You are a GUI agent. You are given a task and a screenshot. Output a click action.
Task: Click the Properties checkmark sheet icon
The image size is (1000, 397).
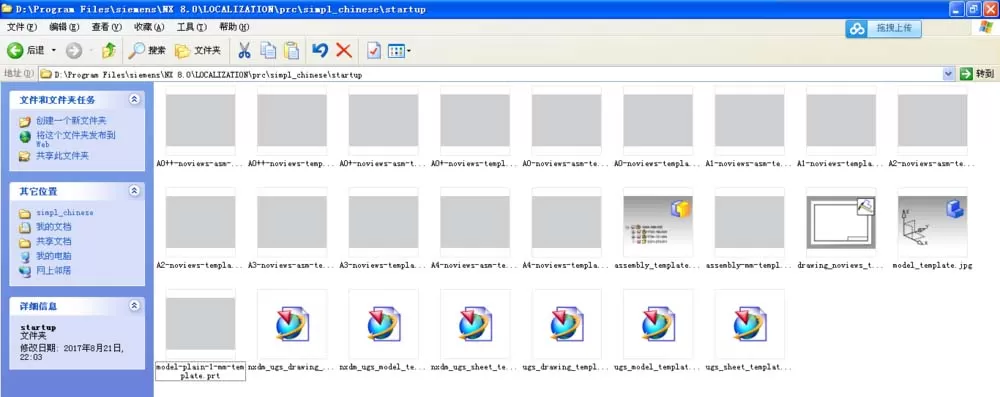(x=374, y=50)
